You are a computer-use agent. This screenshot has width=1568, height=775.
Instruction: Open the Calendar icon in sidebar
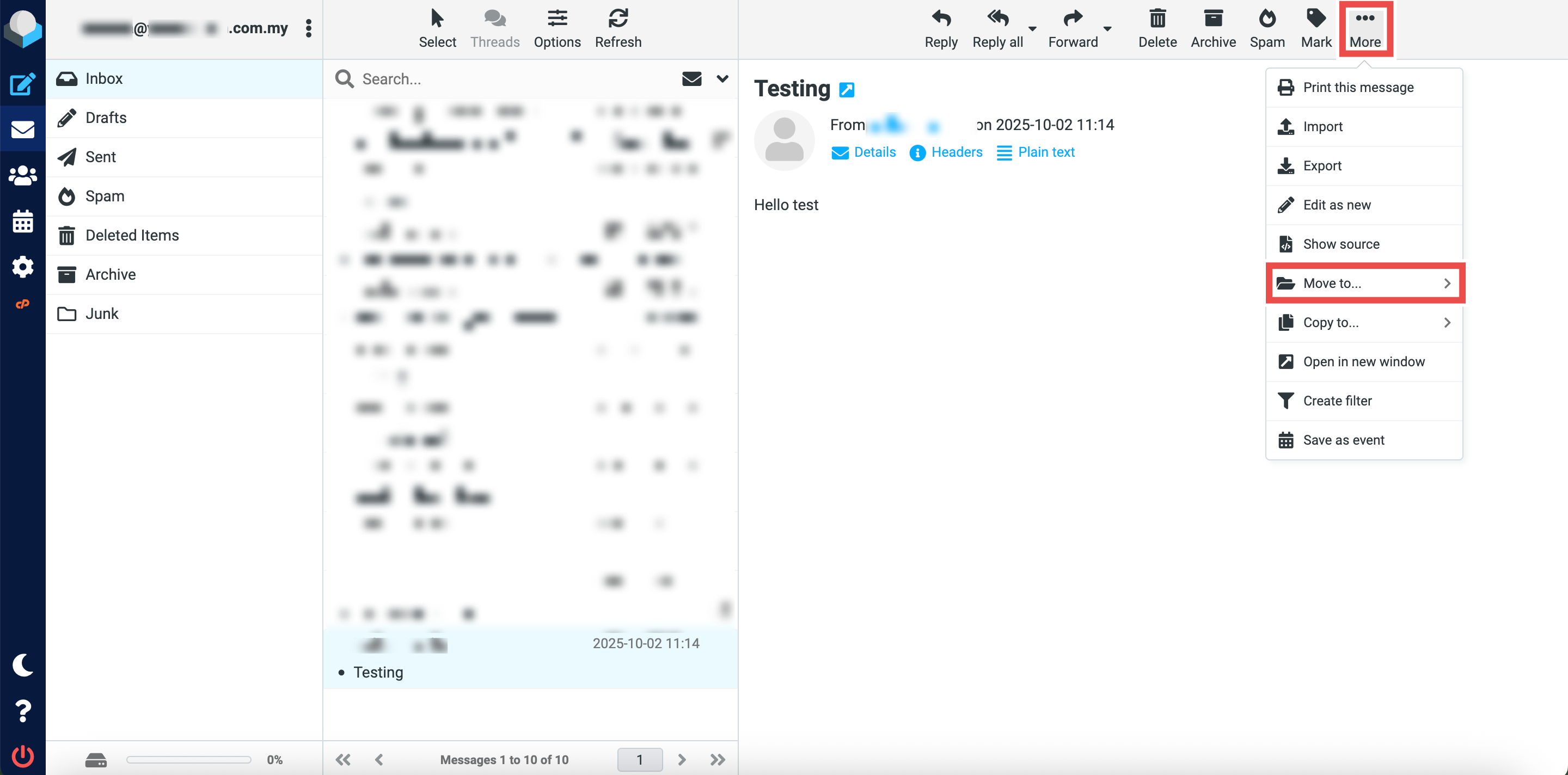(22, 222)
